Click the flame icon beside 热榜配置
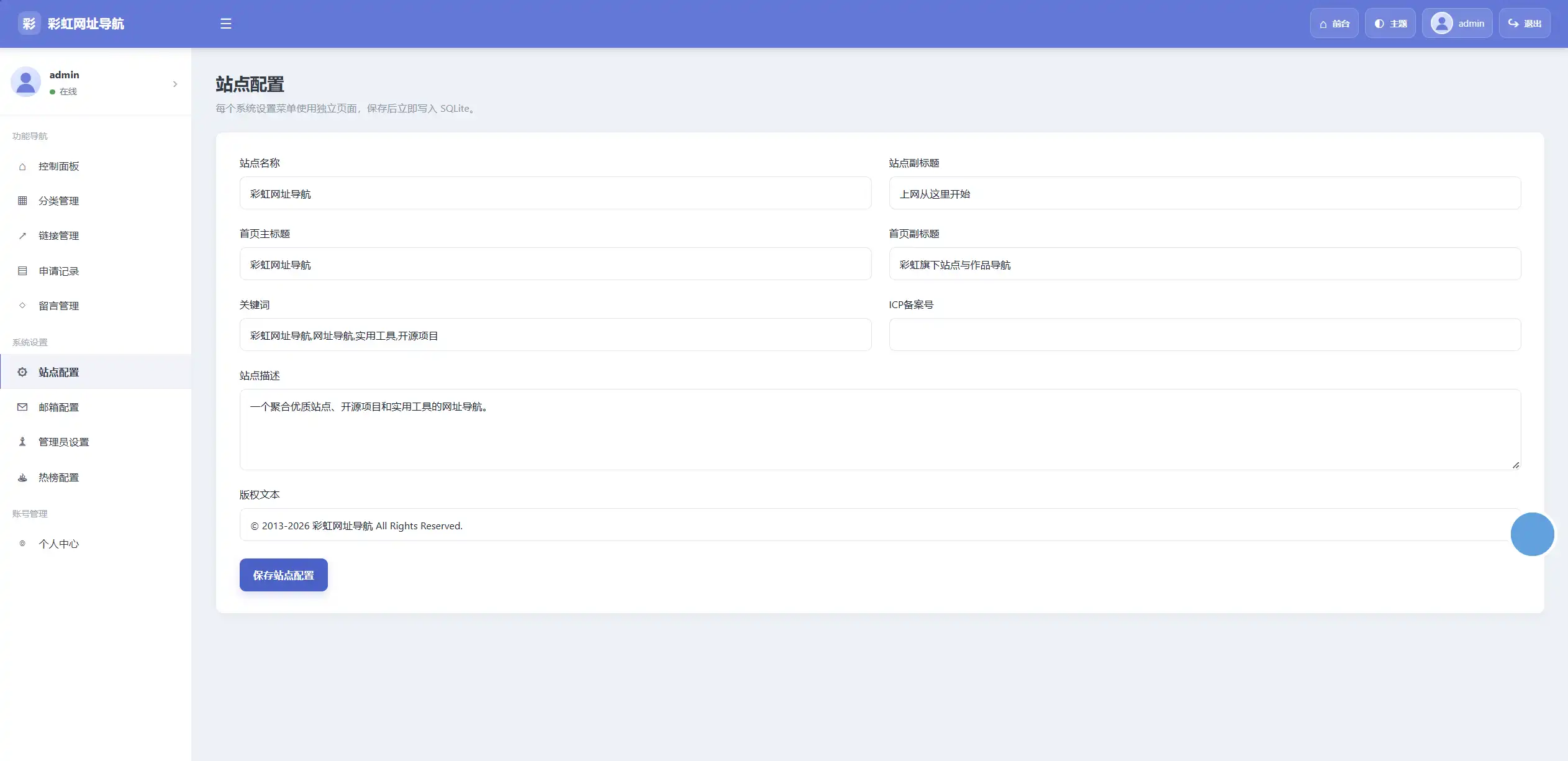Viewport: 1568px width, 761px height. tap(22, 477)
